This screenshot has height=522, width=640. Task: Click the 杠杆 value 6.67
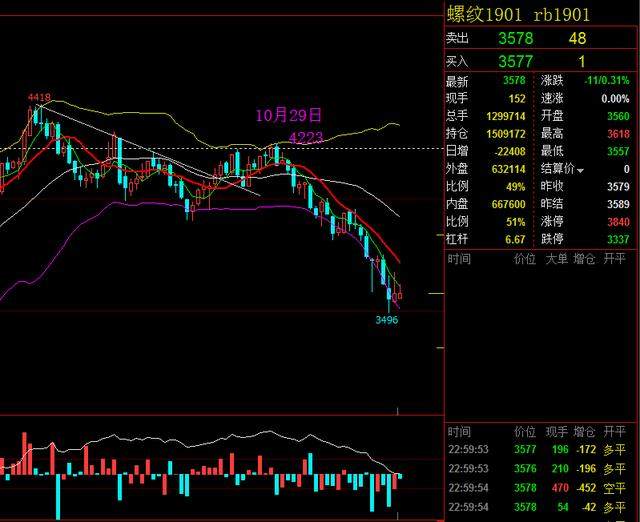coord(515,239)
